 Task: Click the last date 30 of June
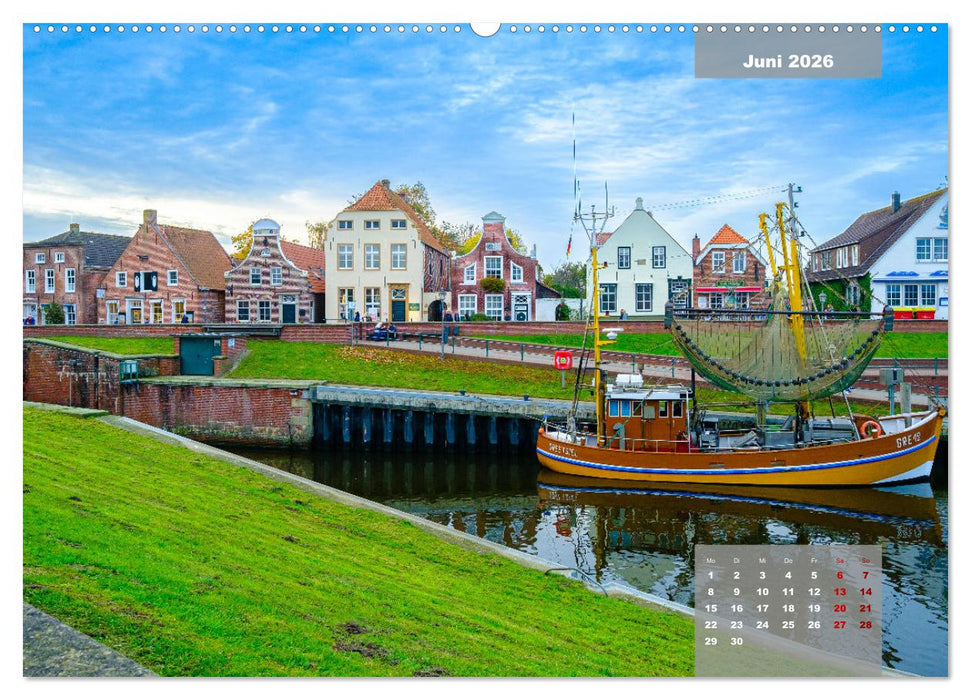click(736, 640)
